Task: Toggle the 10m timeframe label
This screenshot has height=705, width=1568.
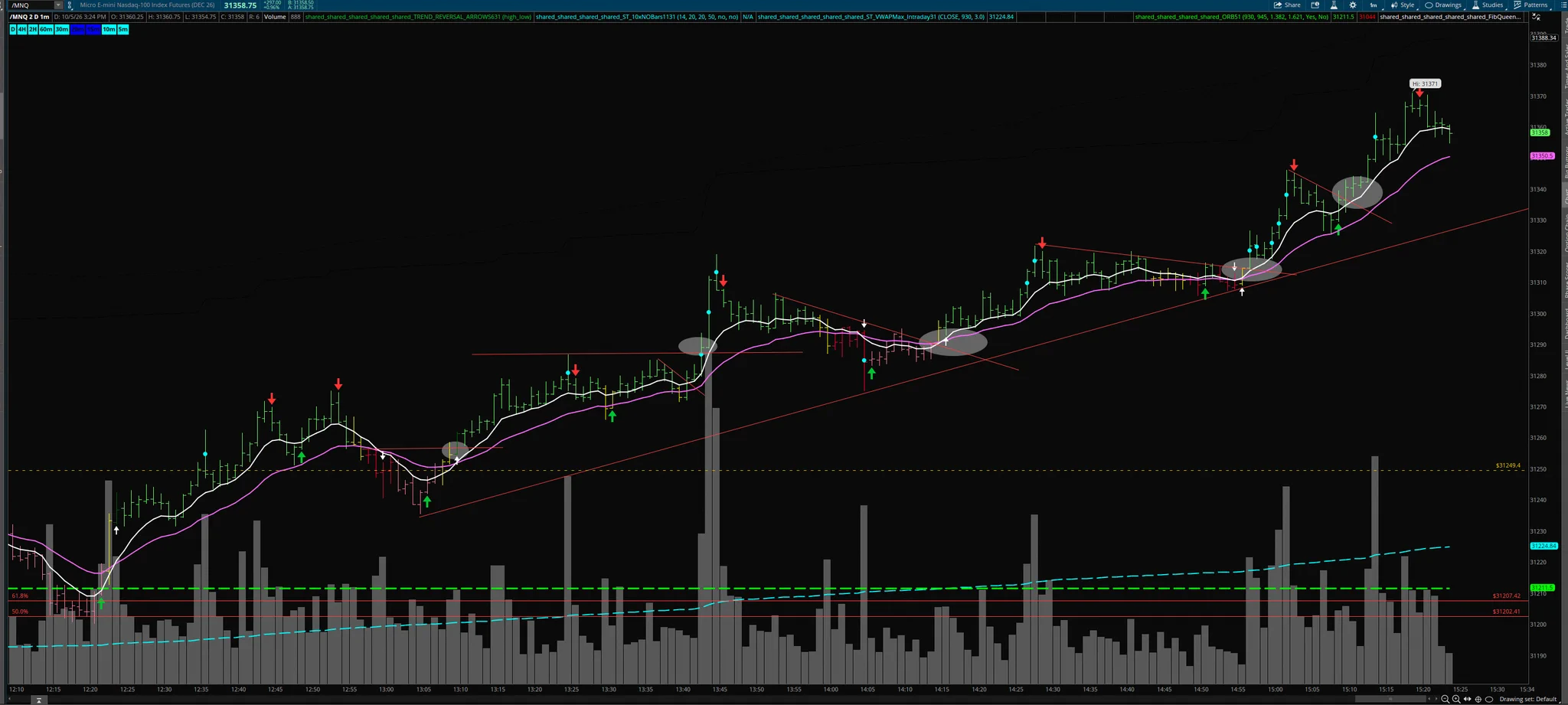Action: [x=109, y=29]
